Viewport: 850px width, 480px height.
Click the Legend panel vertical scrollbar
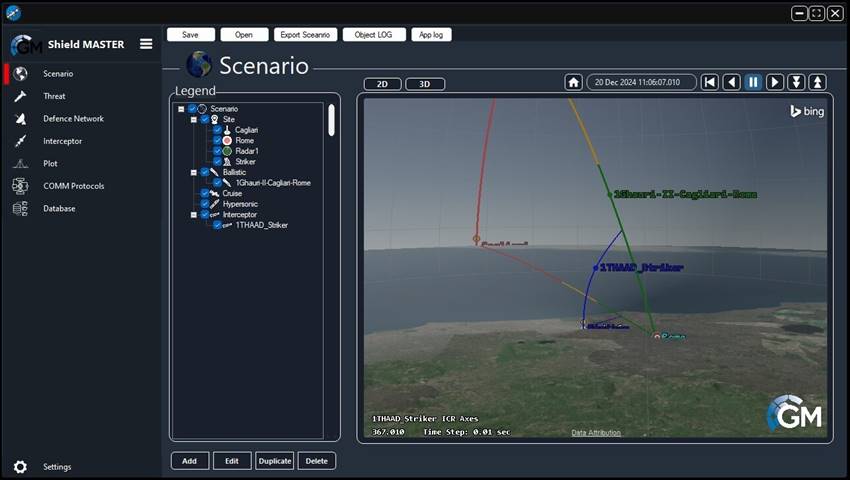click(x=331, y=121)
